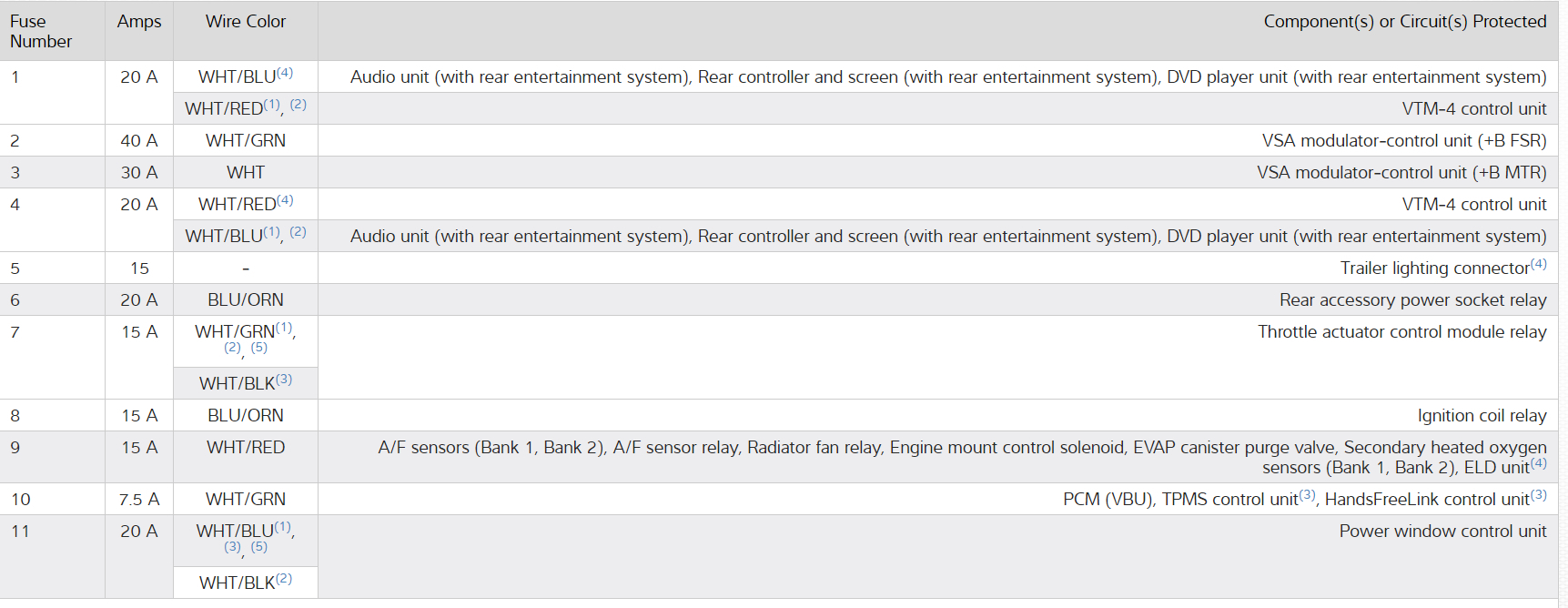The width and height of the screenshot is (1568, 608).
Task: Click the 7.5 A amps cell
Action: click(x=139, y=500)
